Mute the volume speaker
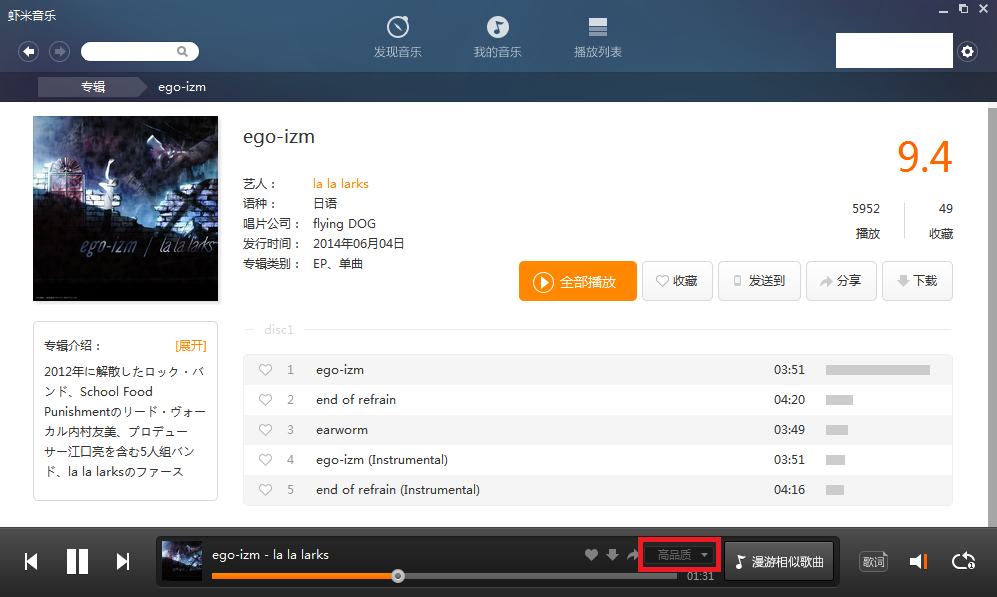The height and width of the screenshot is (597, 997). coord(919,561)
